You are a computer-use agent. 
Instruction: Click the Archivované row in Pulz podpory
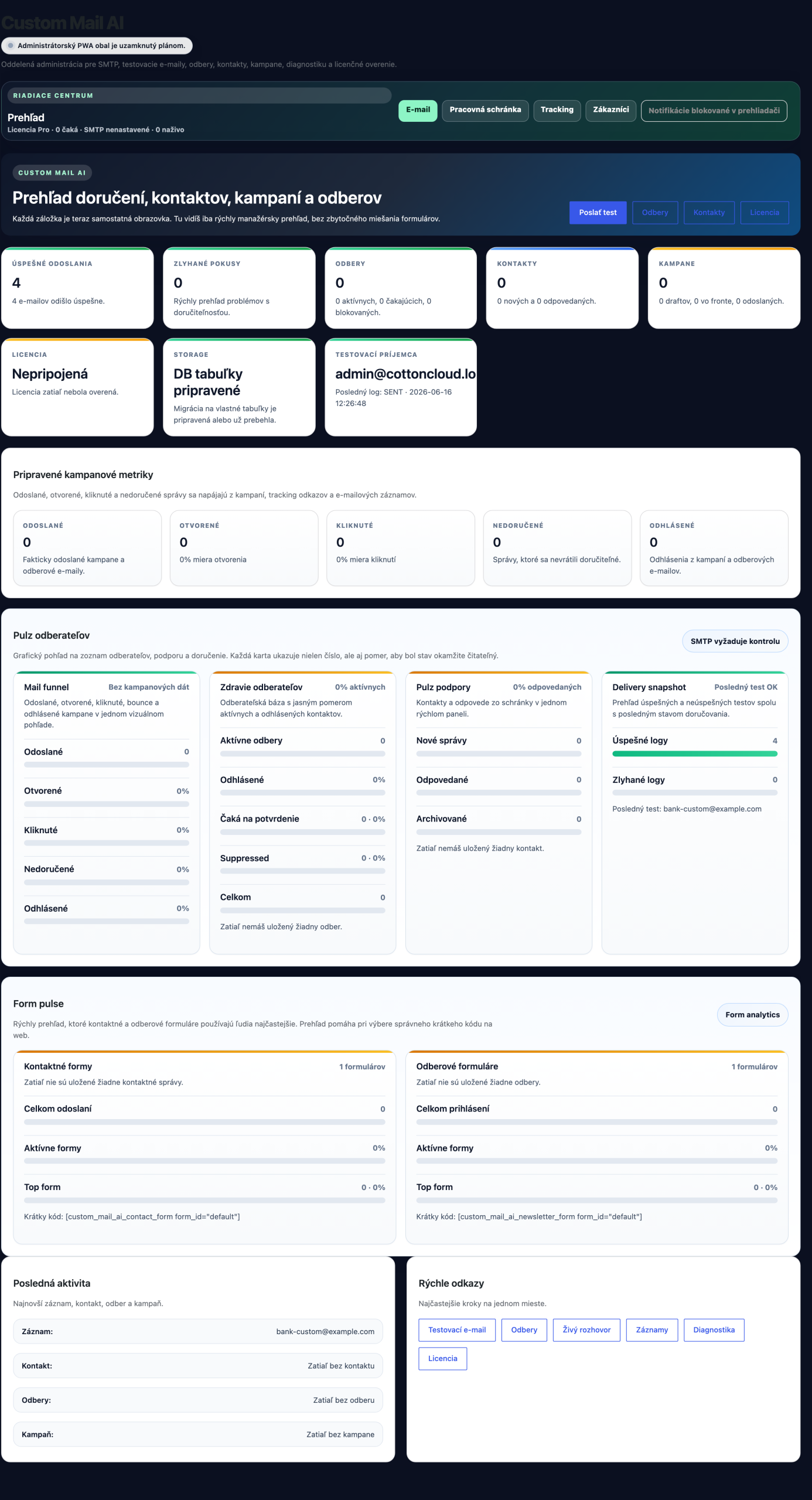[499, 824]
